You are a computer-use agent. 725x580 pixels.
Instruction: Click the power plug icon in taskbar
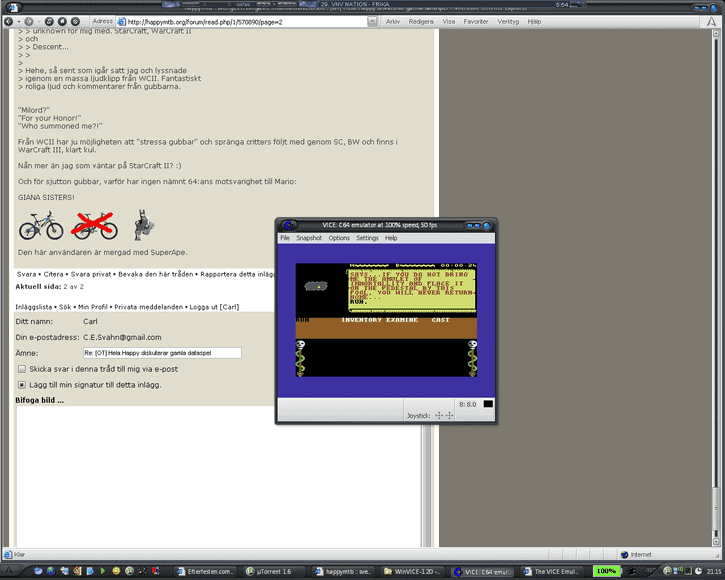point(630,571)
